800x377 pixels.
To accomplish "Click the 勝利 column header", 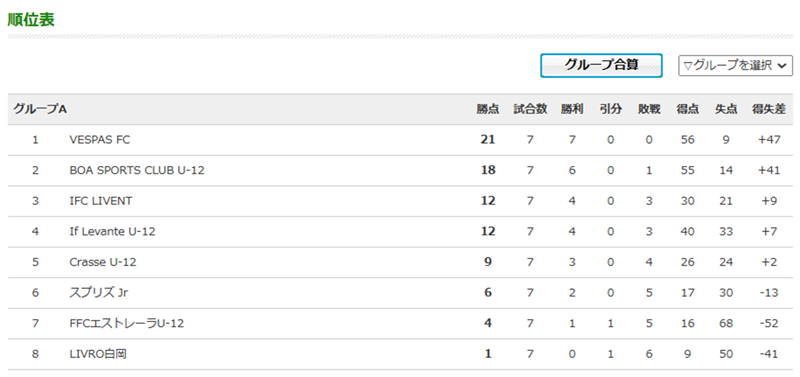I will [x=572, y=109].
